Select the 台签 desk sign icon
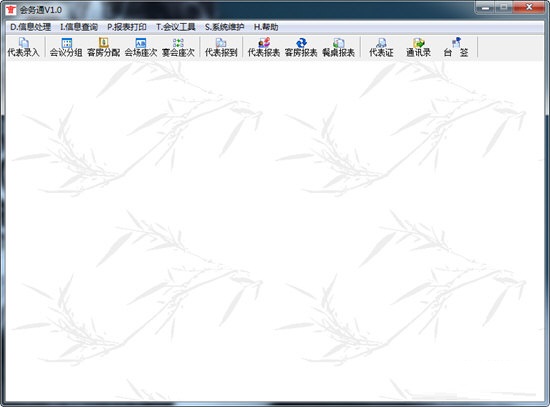This screenshot has height=407, width=550. (456, 47)
